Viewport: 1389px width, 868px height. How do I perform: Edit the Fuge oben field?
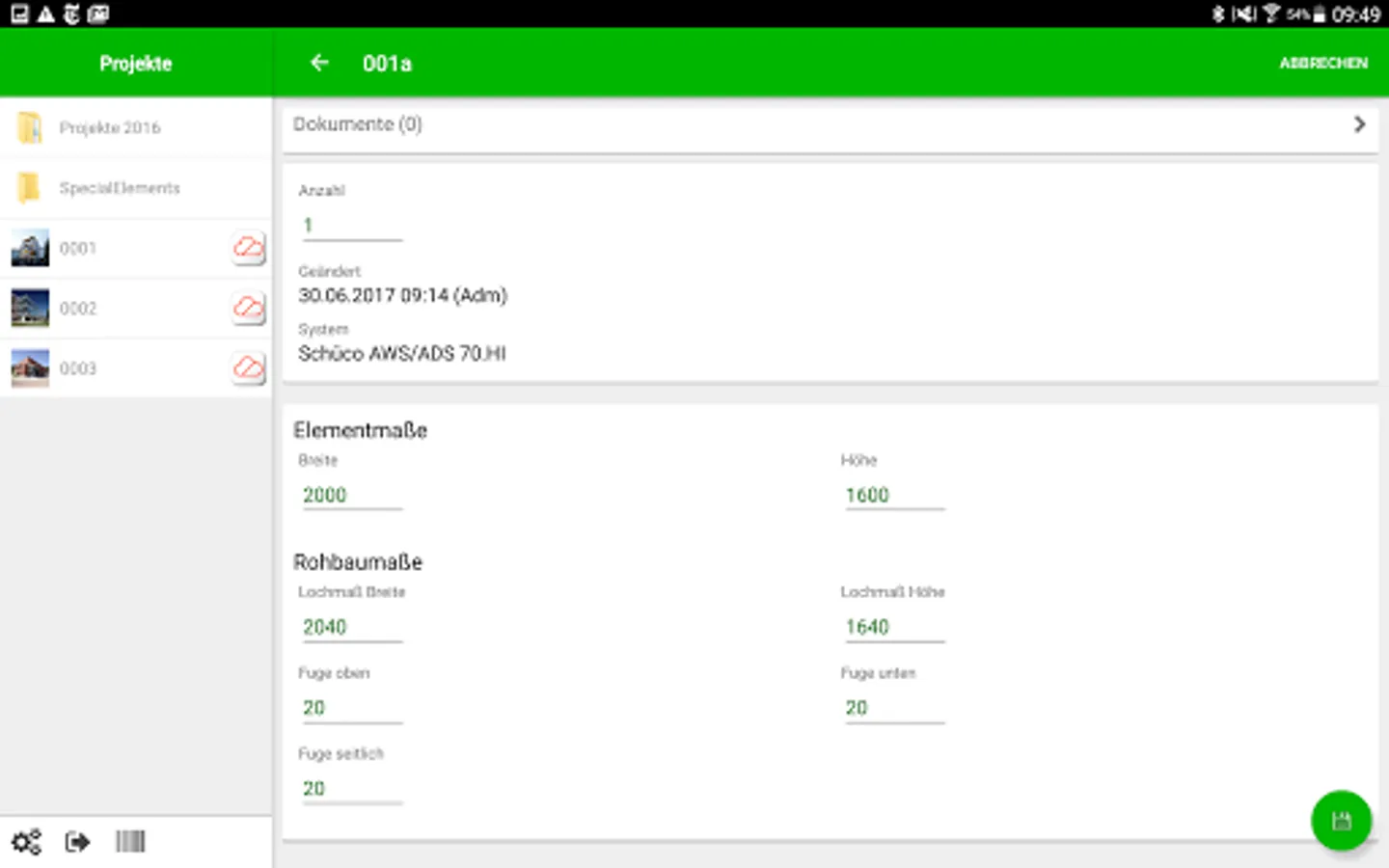pyautogui.click(x=351, y=709)
